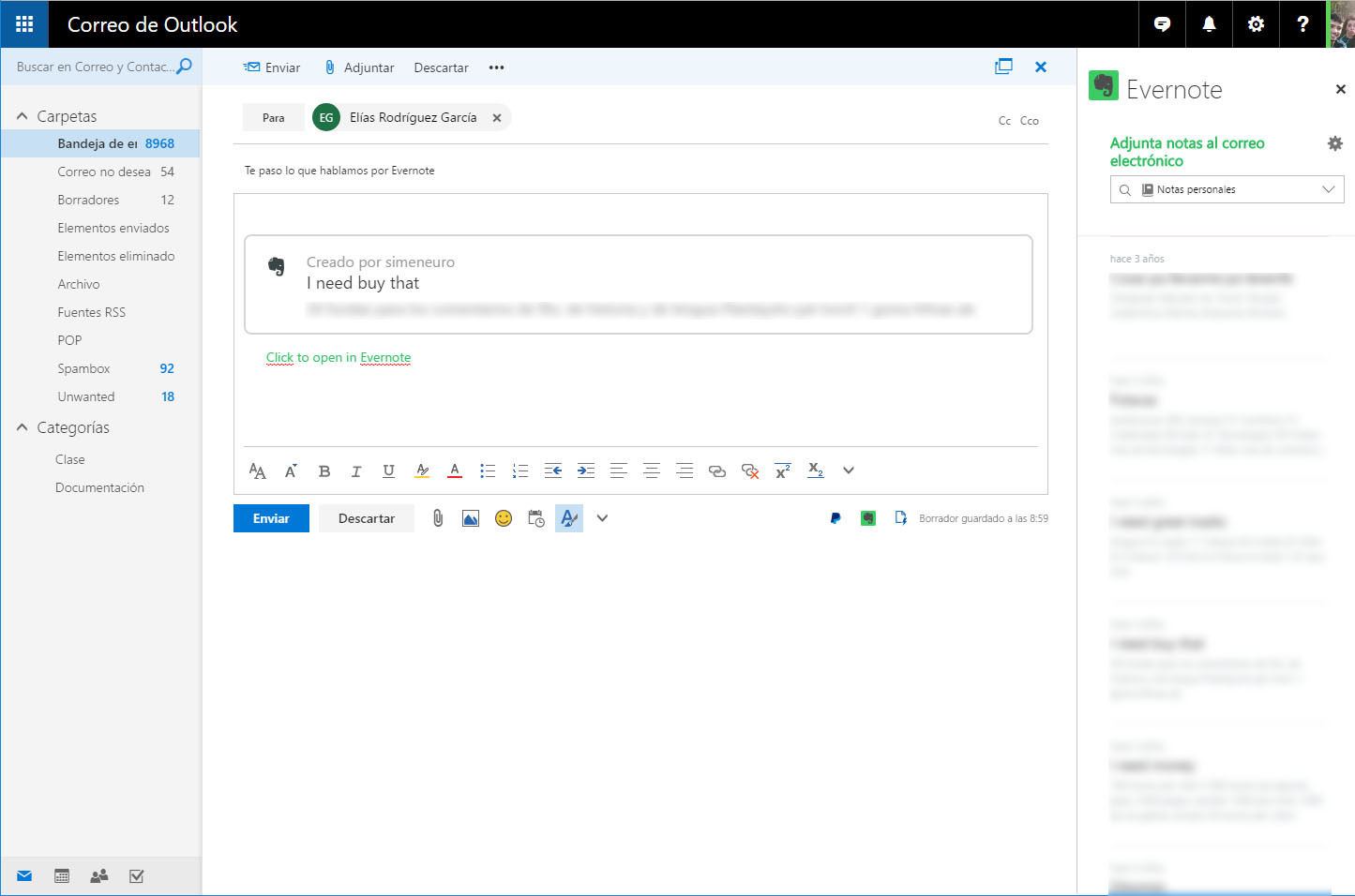Viewport: 1355px width, 896px height.
Task: Decrease the indent
Action: pos(553,471)
